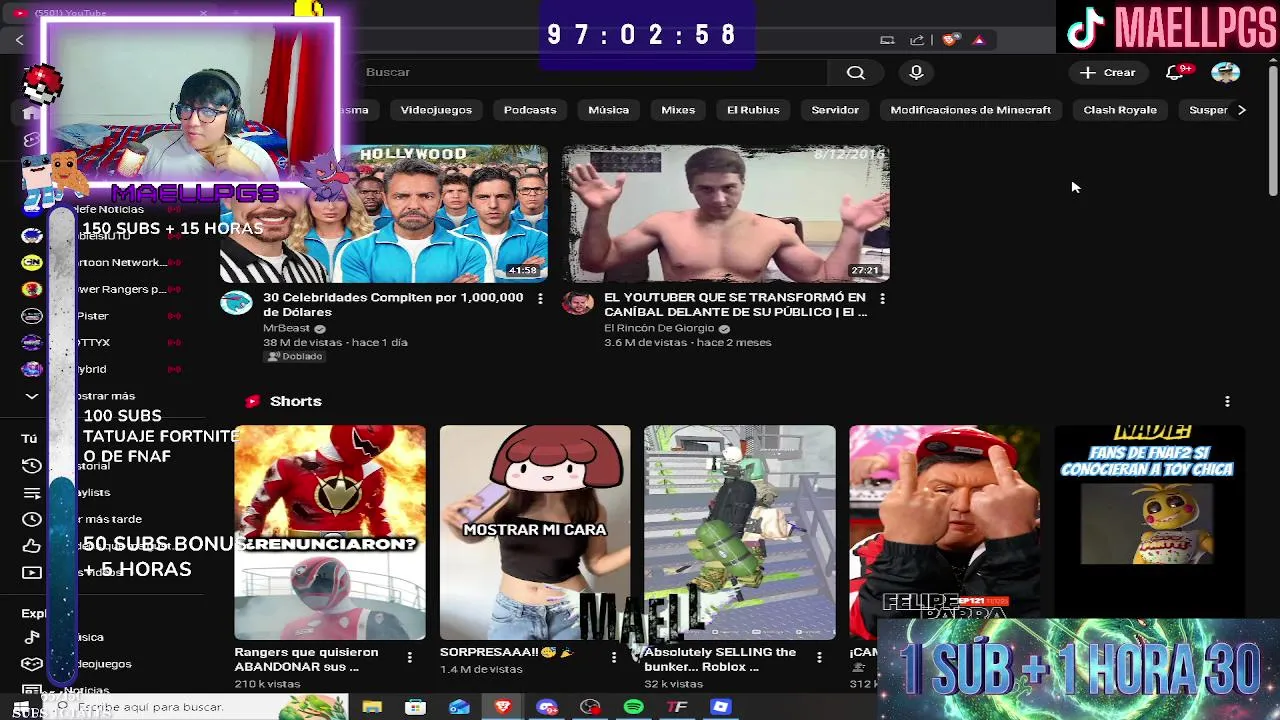
Task: Open Cartoon Network channel icon in sidebar
Action: 32,262
